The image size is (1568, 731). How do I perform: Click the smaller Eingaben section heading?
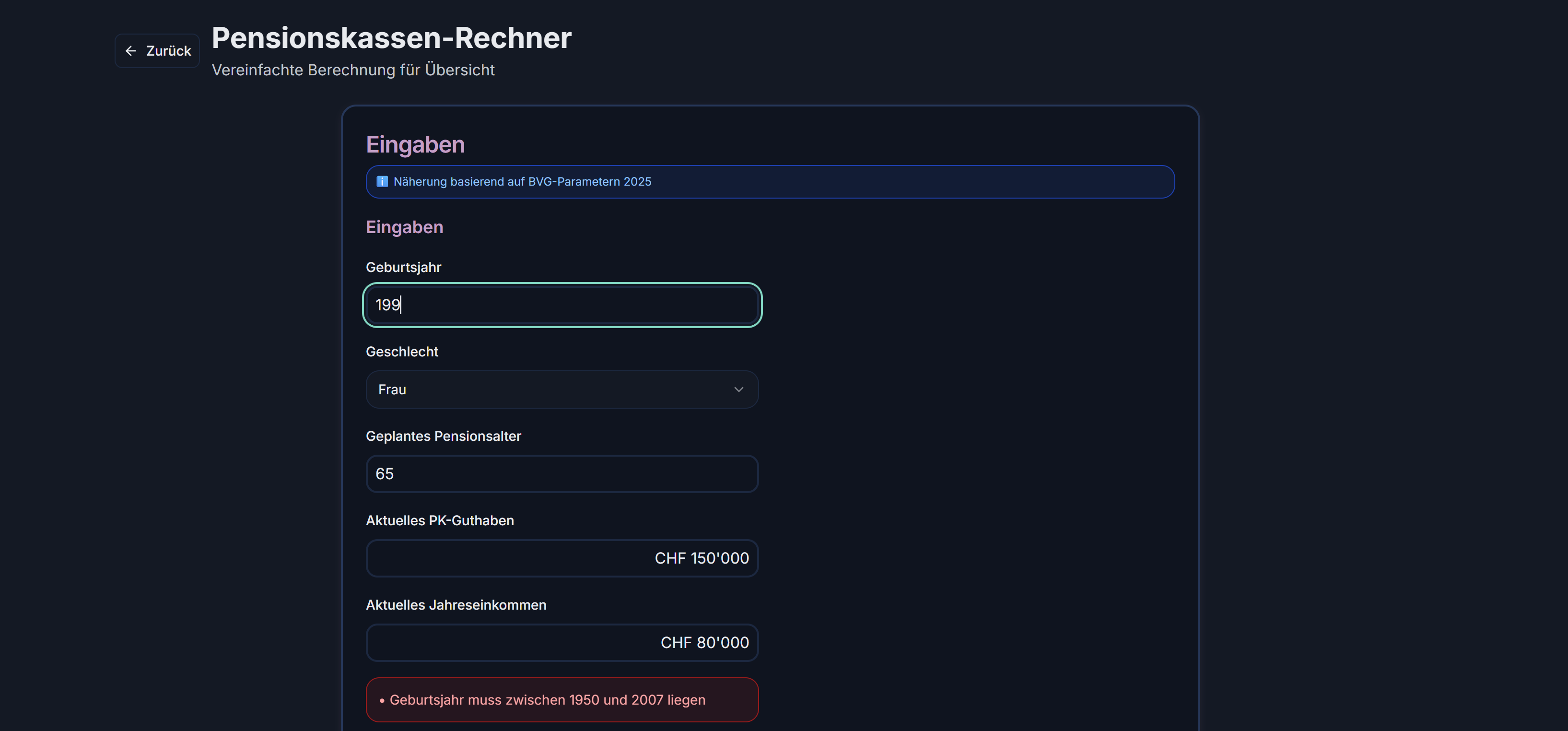point(404,227)
